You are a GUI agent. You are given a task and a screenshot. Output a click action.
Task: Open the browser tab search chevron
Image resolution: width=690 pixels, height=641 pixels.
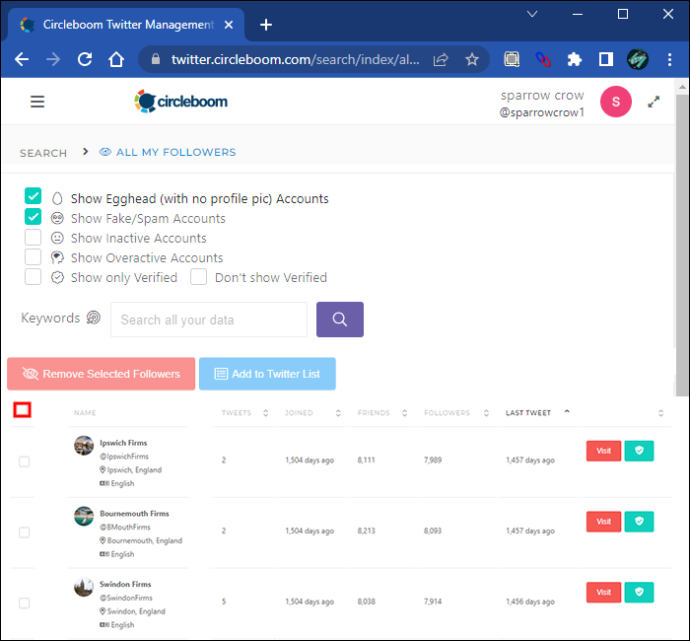[x=532, y=14]
